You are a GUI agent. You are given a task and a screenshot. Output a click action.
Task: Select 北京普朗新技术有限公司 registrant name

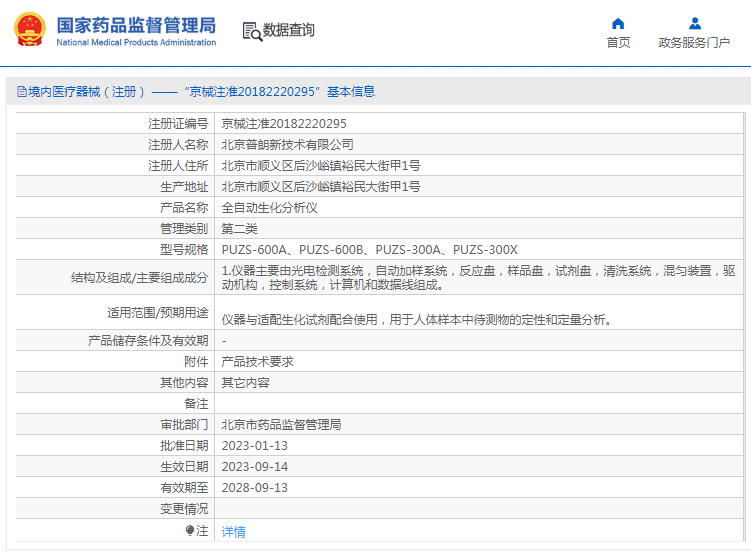pos(287,145)
